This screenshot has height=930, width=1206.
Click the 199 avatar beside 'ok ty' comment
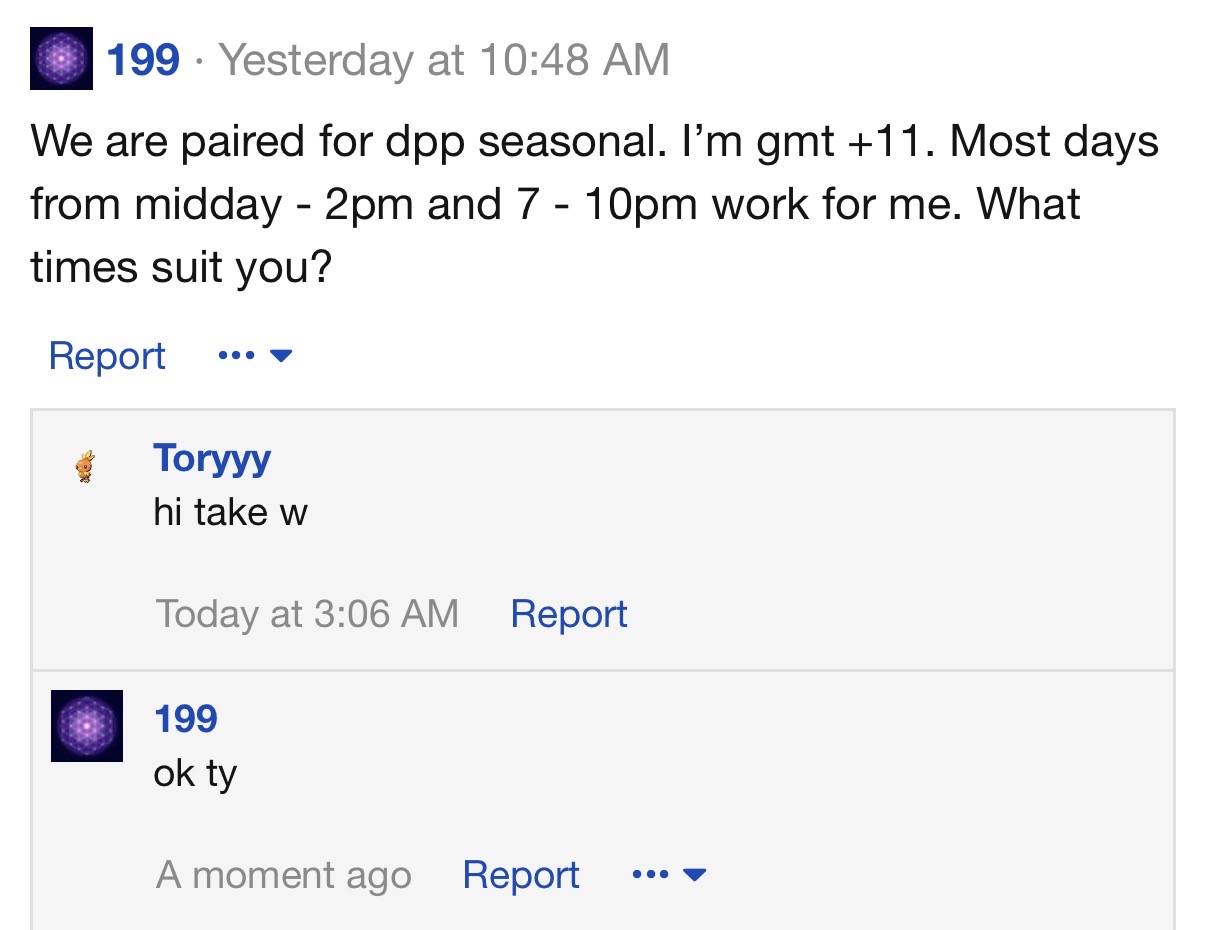tap(87, 726)
